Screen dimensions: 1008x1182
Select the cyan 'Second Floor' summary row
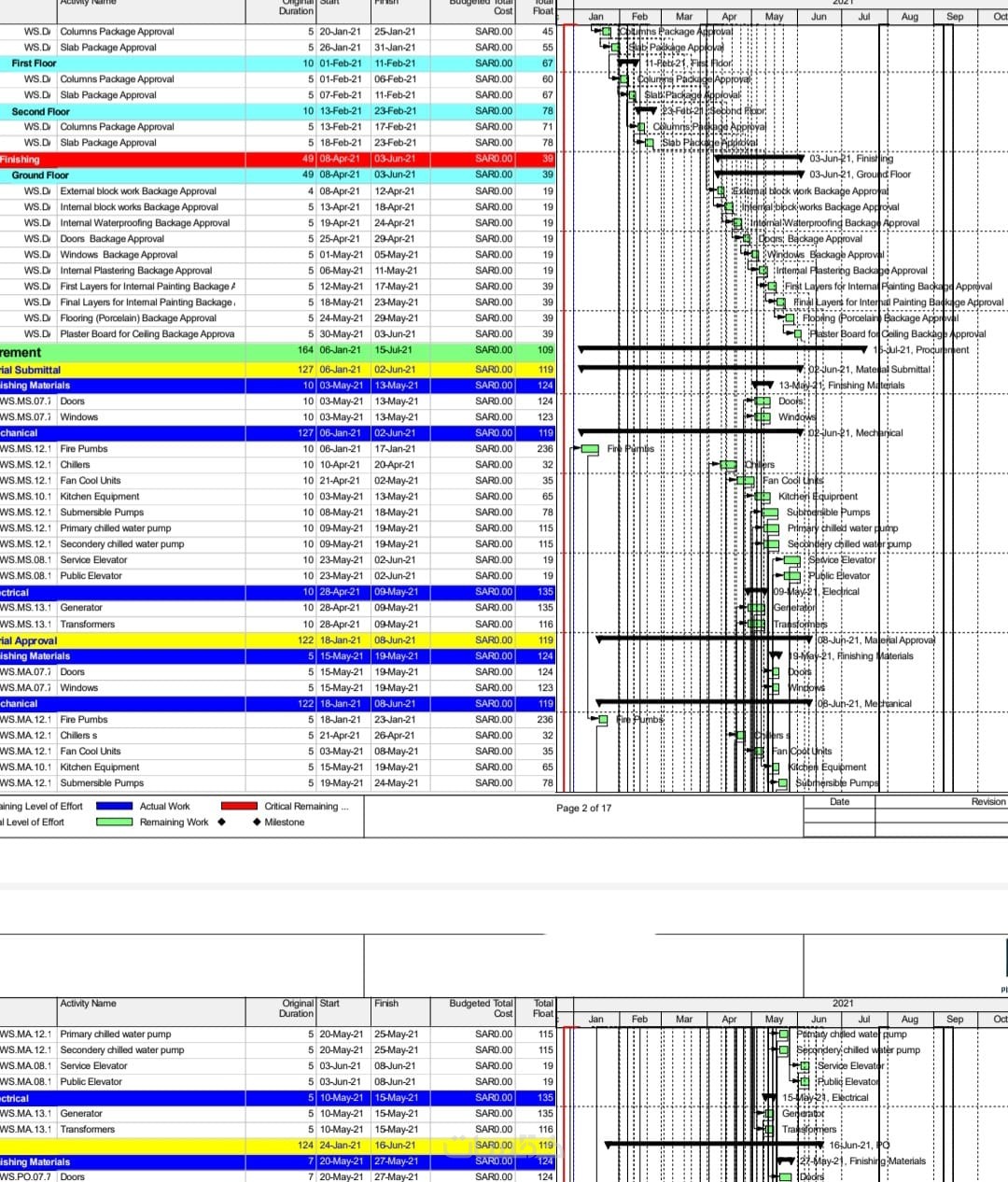pyautogui.click(x=278, y=111)
